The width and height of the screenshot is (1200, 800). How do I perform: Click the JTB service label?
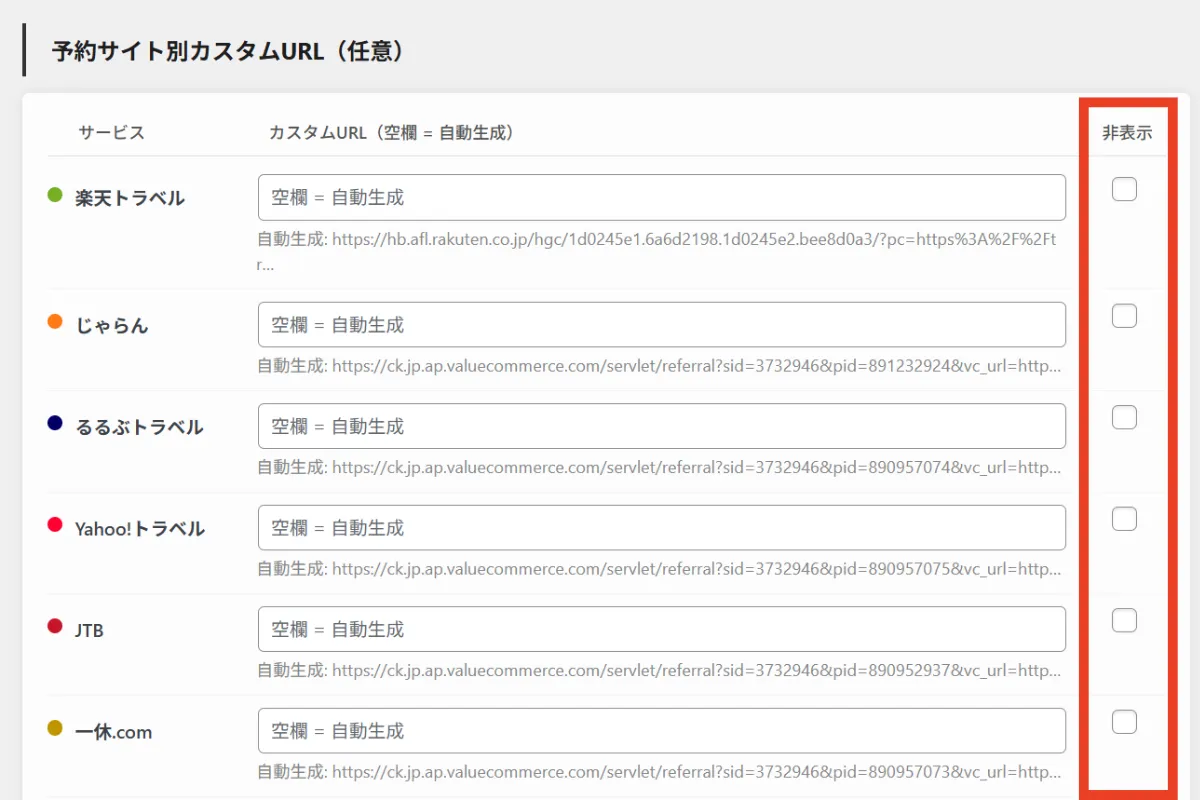pos(89,631)
